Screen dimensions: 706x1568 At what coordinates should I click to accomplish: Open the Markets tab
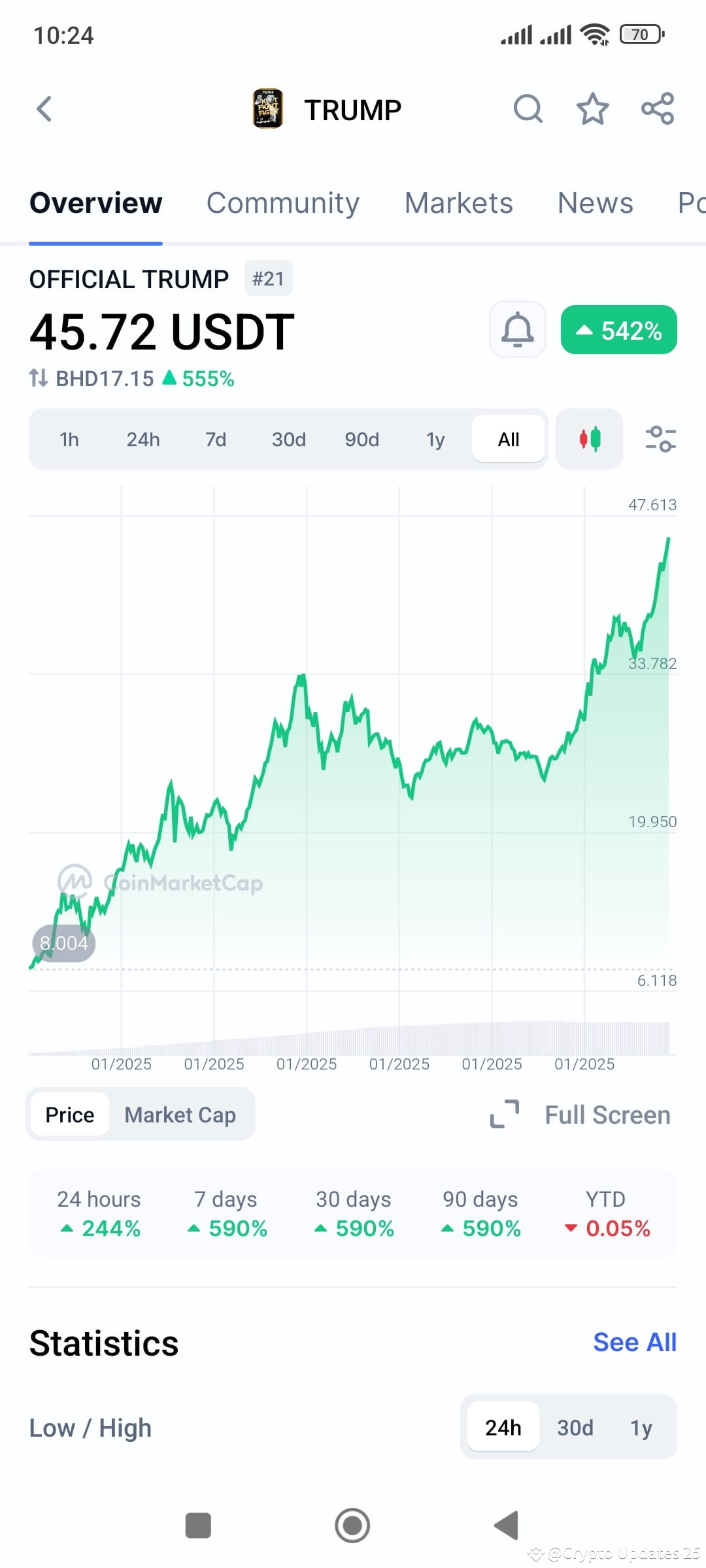tap(459, 203)
